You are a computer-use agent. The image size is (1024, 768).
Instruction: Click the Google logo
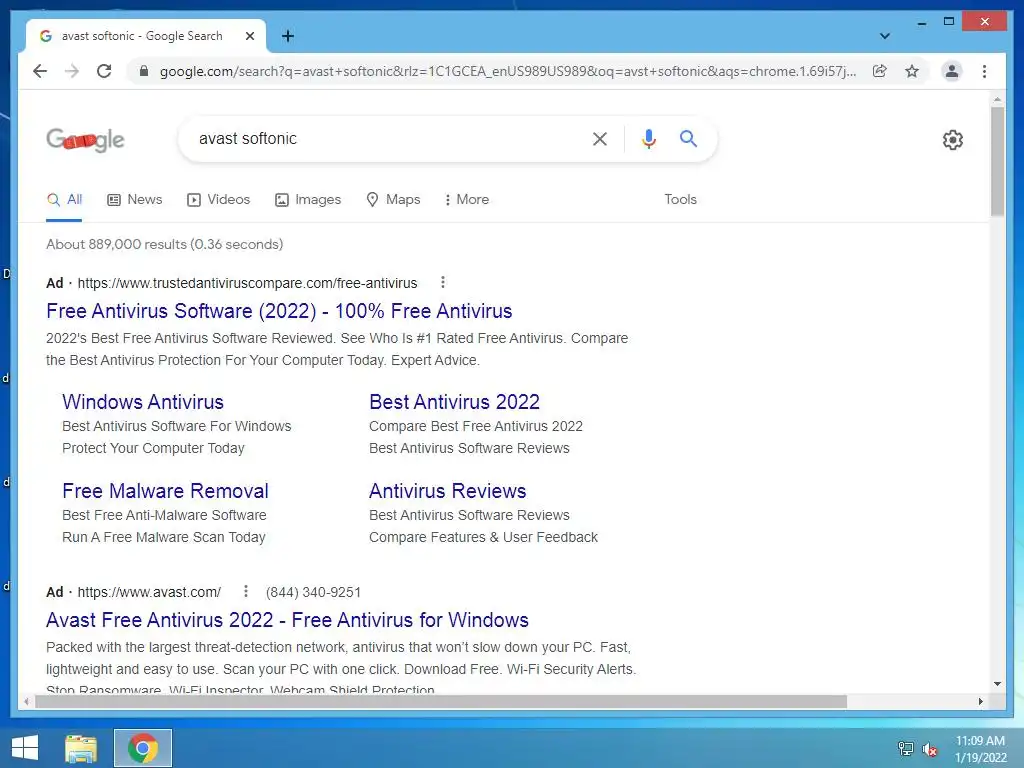86,139
